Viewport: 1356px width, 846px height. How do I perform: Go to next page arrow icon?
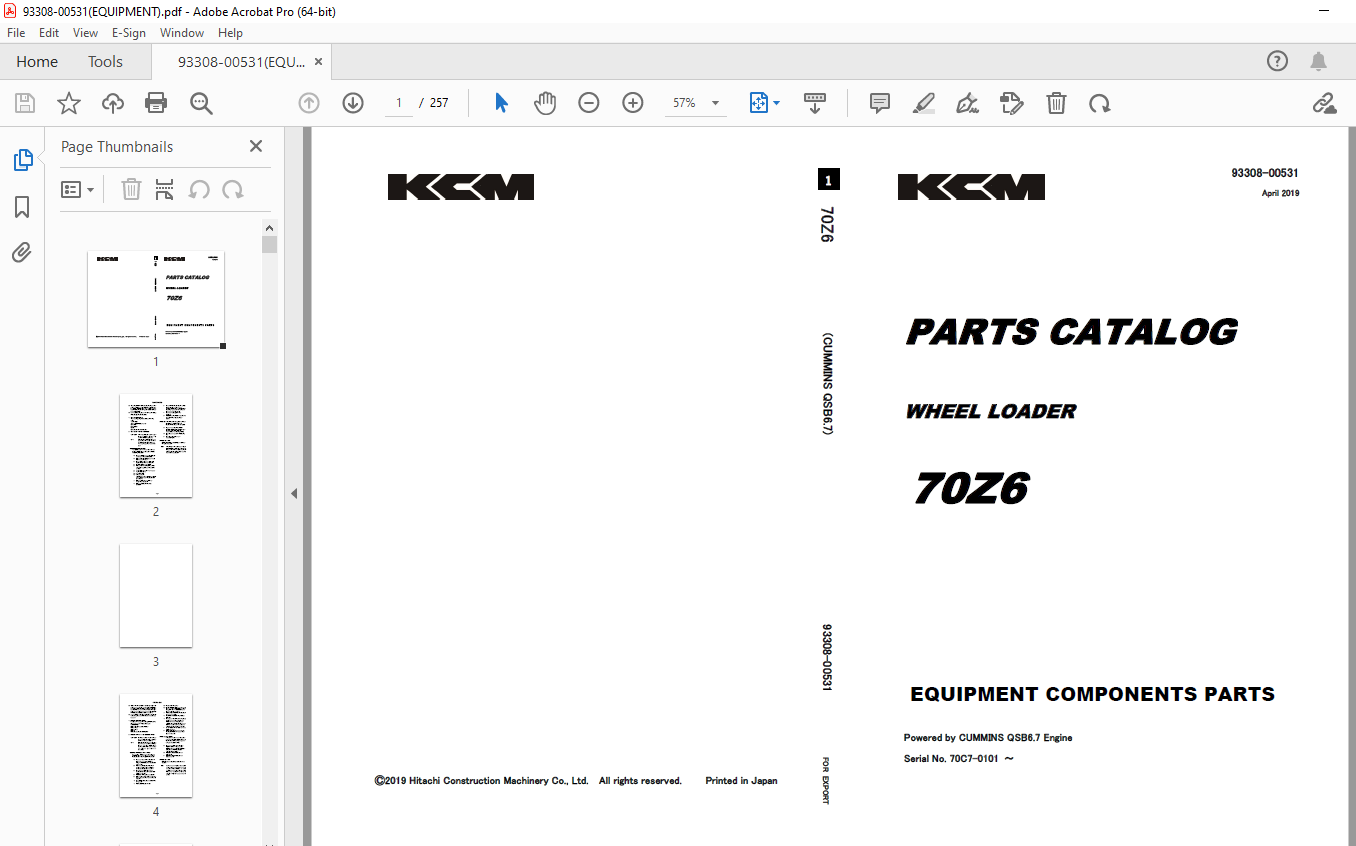pos(353,103)
